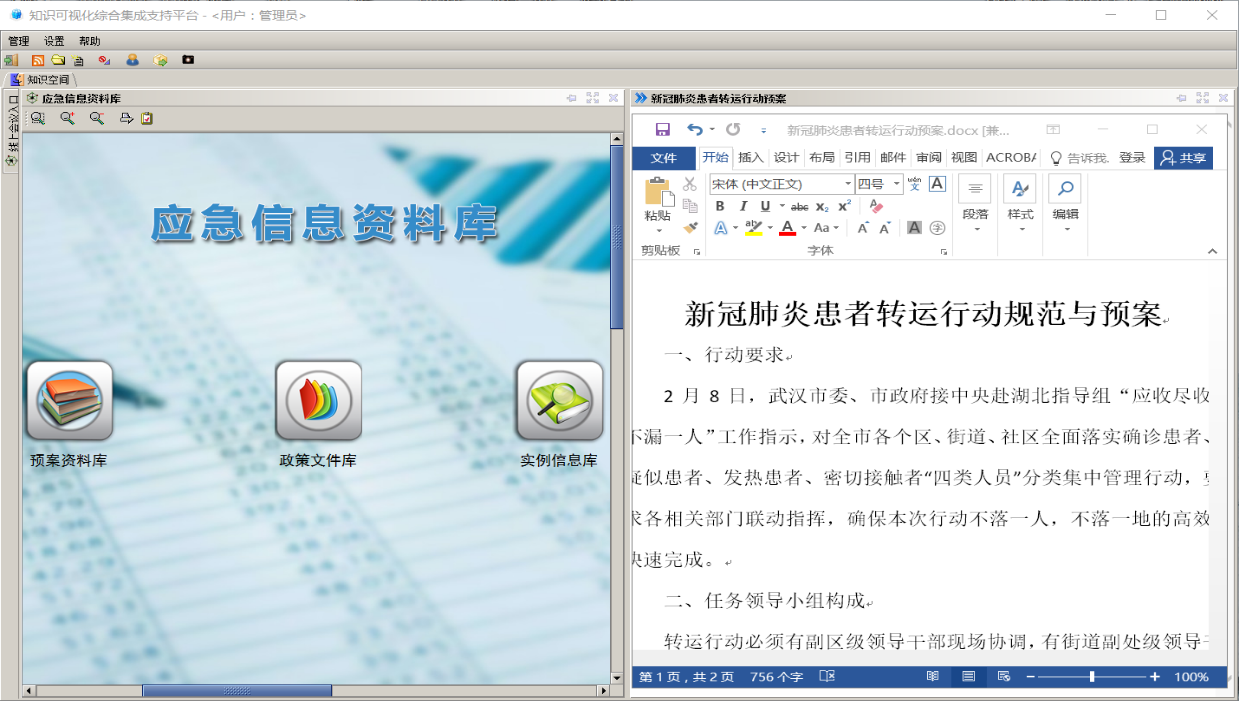
Task: Open the 文件 tab in Word
Action: click(664, 158)
